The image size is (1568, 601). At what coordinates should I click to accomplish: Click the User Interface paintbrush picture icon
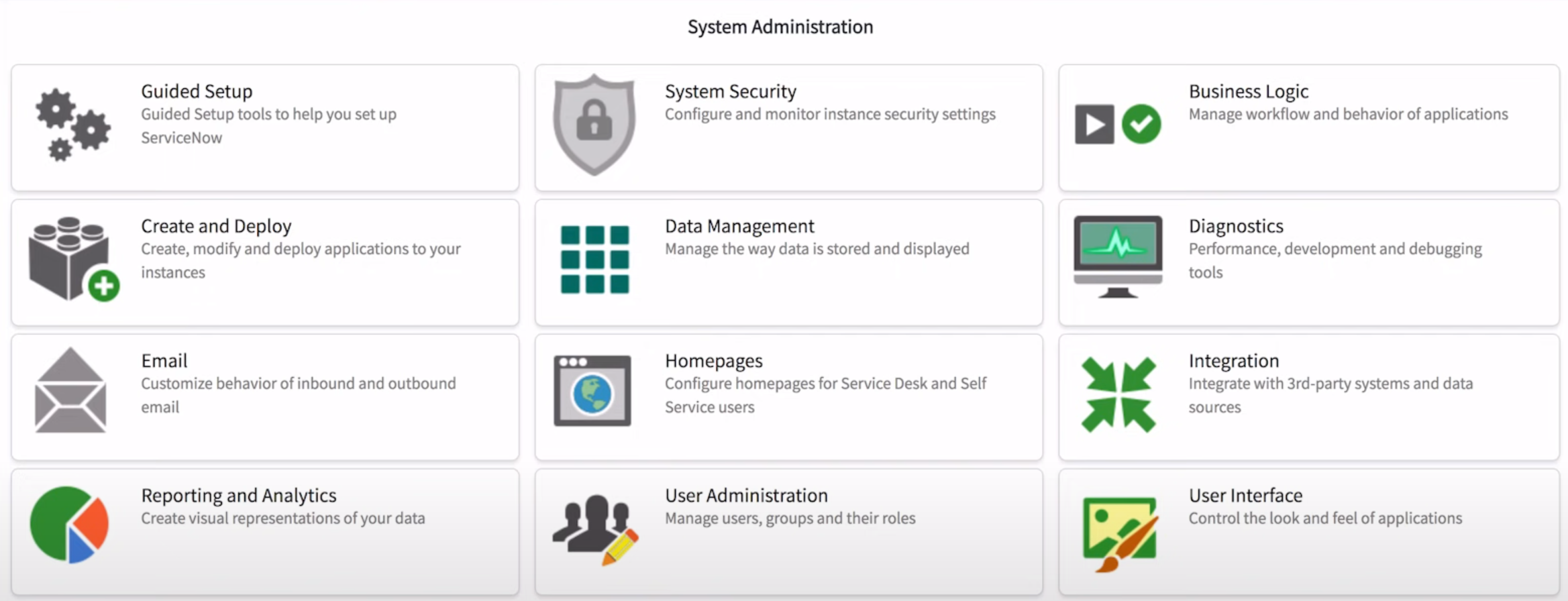tap(1119, 533)
